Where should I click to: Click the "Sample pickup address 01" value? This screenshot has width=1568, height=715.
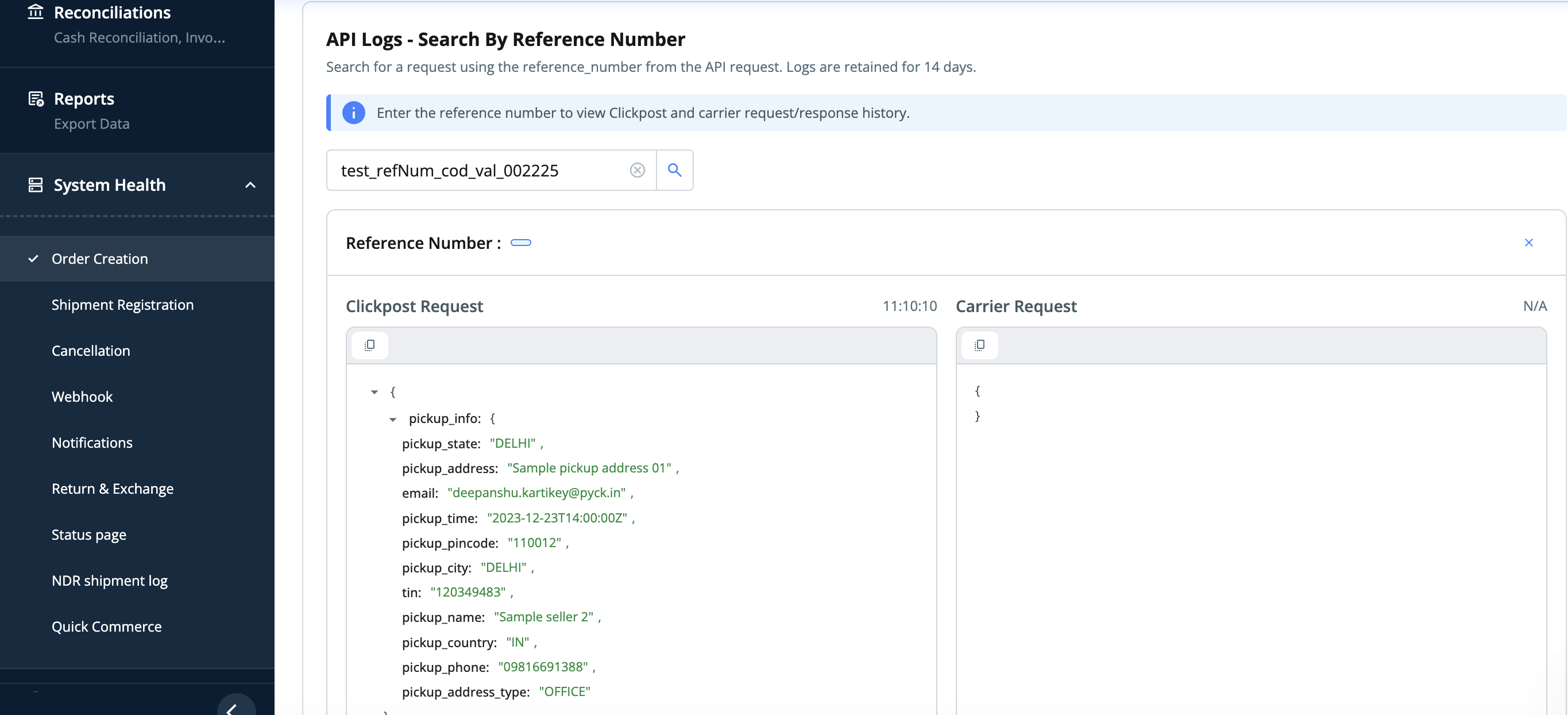click(x=589, y=468)
